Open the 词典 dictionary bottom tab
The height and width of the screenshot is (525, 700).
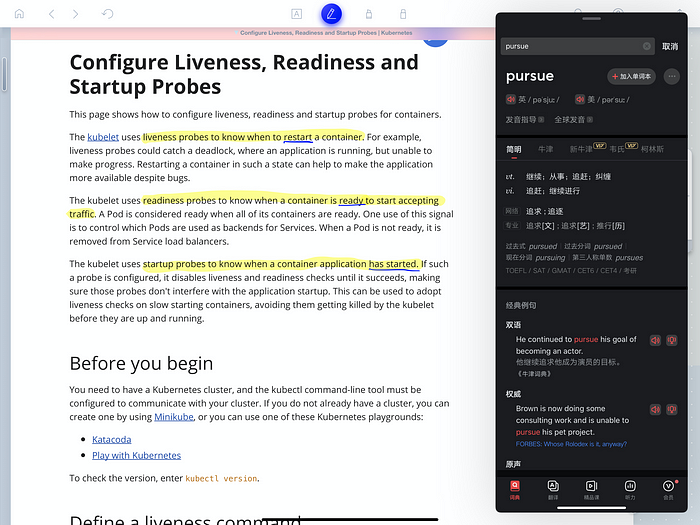[515, 489]
